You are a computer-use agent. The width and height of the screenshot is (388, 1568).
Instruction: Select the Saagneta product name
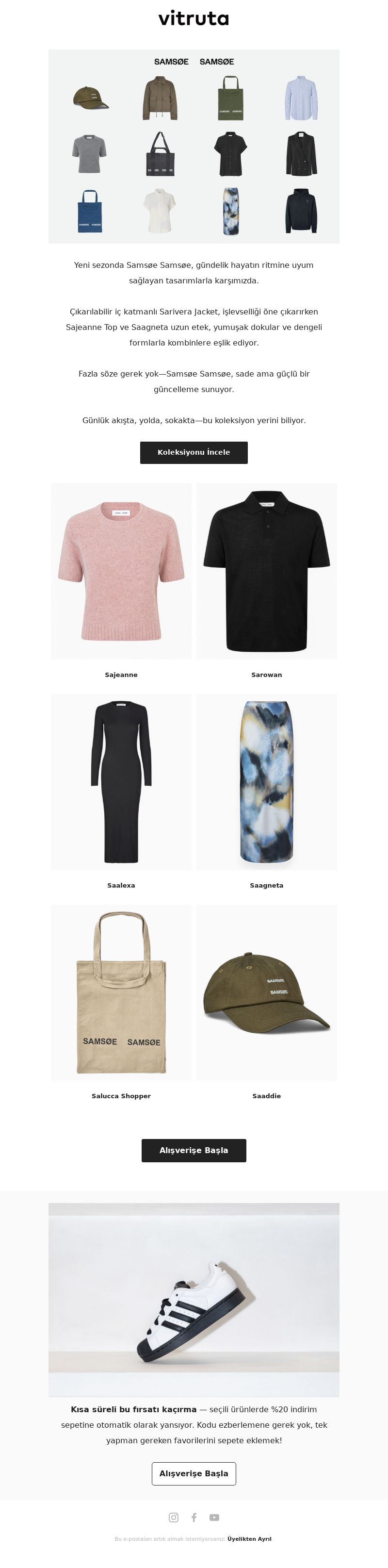coord(266,885)
